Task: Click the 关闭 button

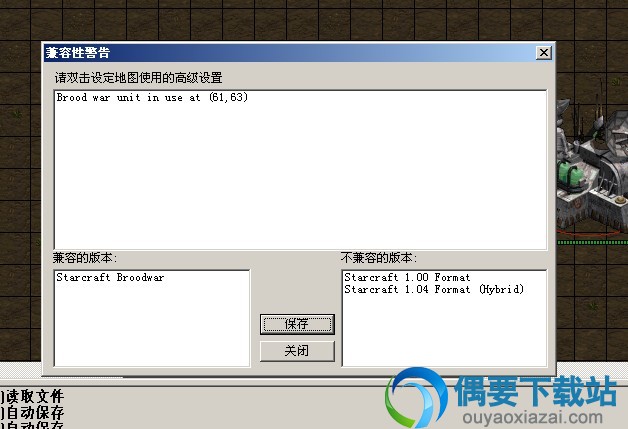Action: coord(297,351)
